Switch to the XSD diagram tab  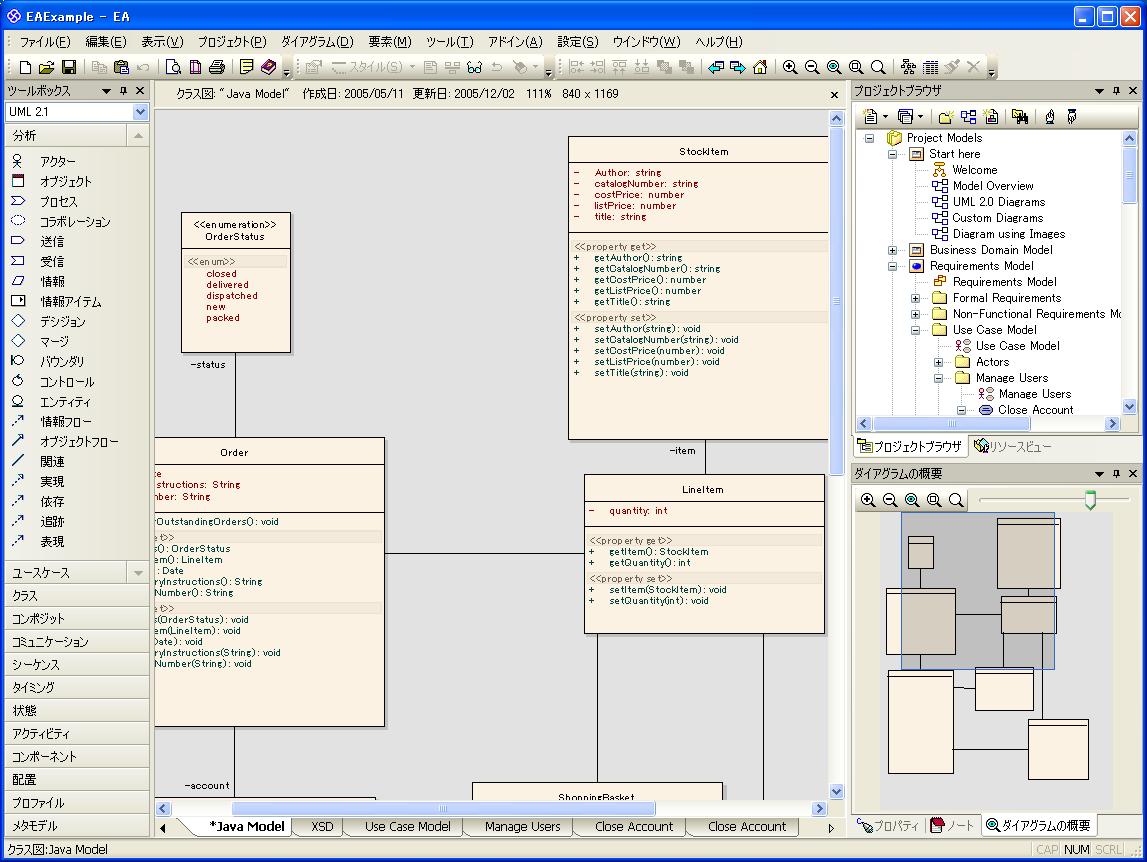[x=322, y=827]
